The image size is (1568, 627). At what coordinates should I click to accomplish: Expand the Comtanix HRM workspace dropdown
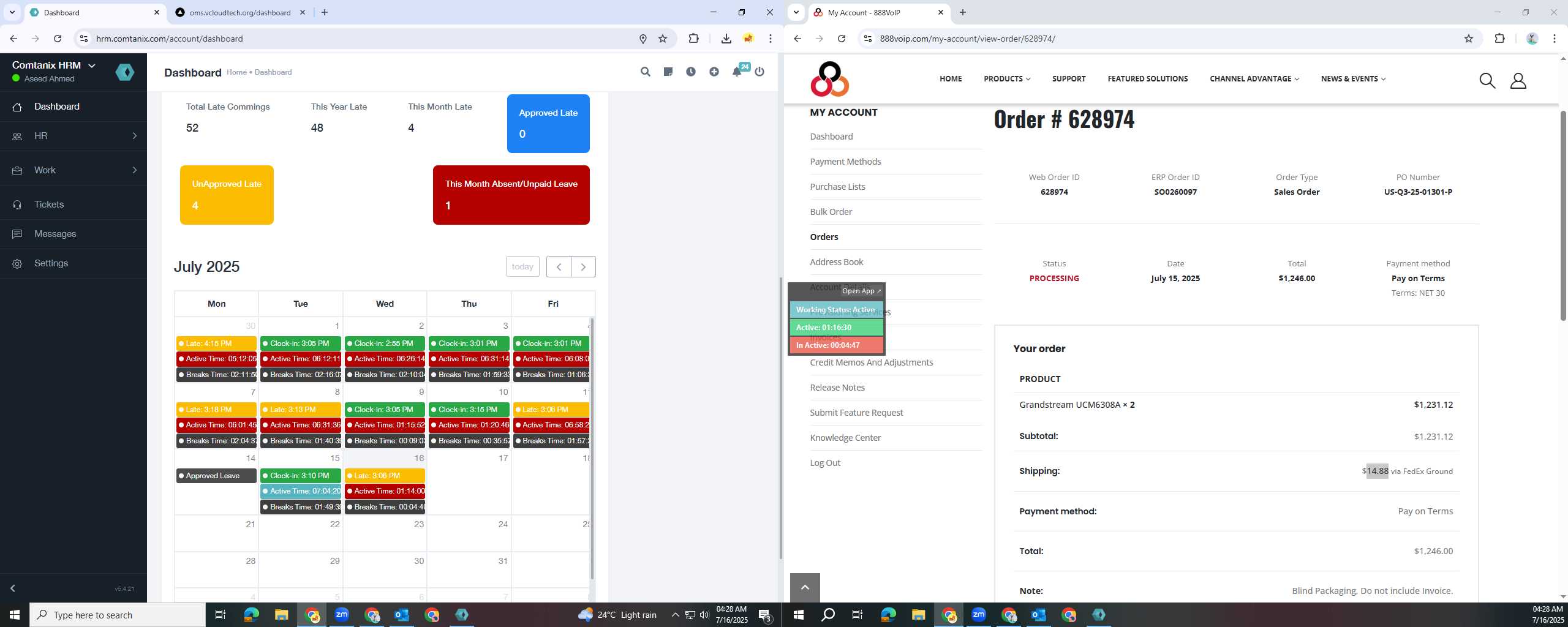(92, 66)
